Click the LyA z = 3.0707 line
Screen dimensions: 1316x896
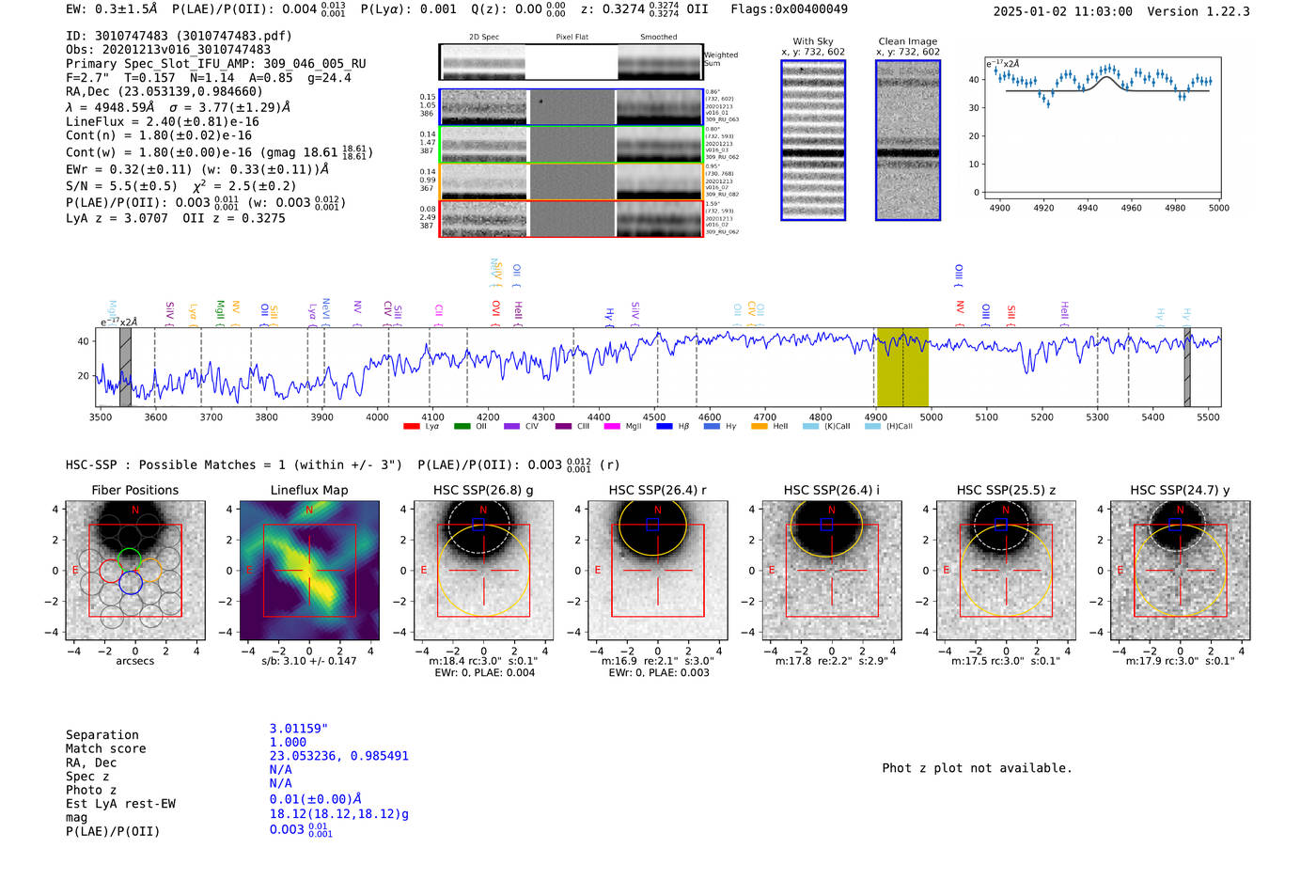coord(117,218)
